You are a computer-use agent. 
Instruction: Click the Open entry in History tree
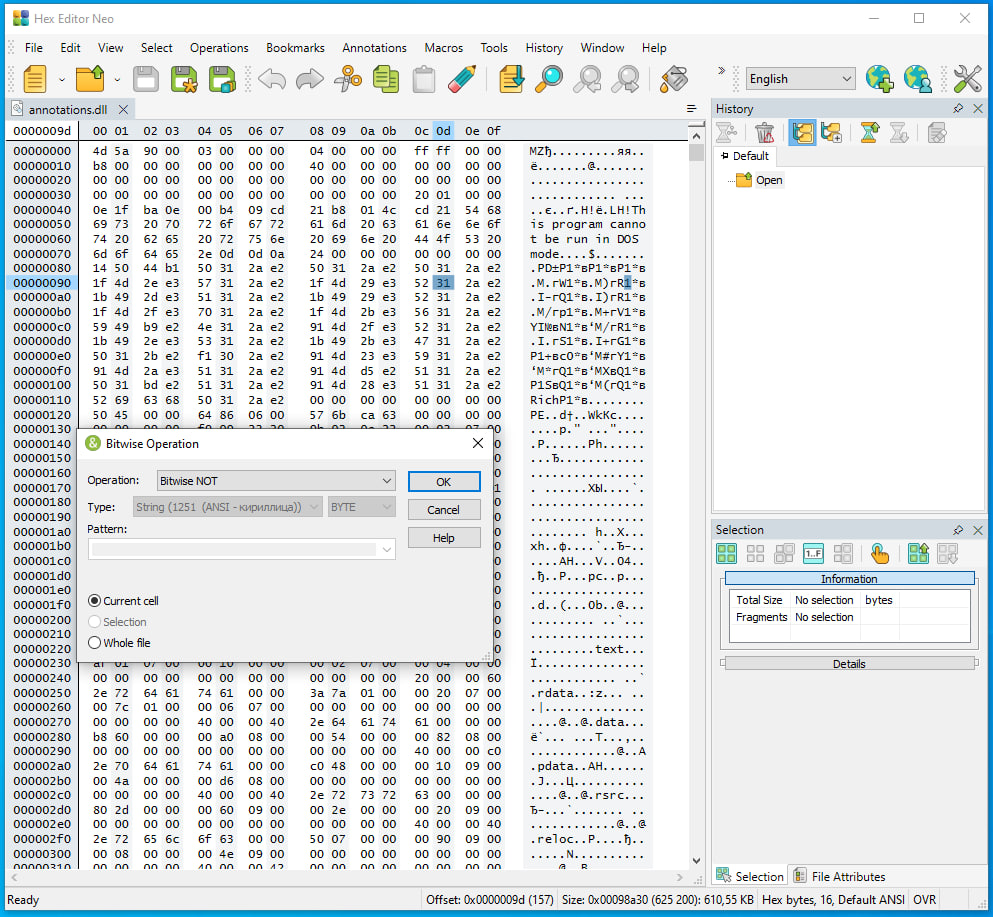coord(768,180)
